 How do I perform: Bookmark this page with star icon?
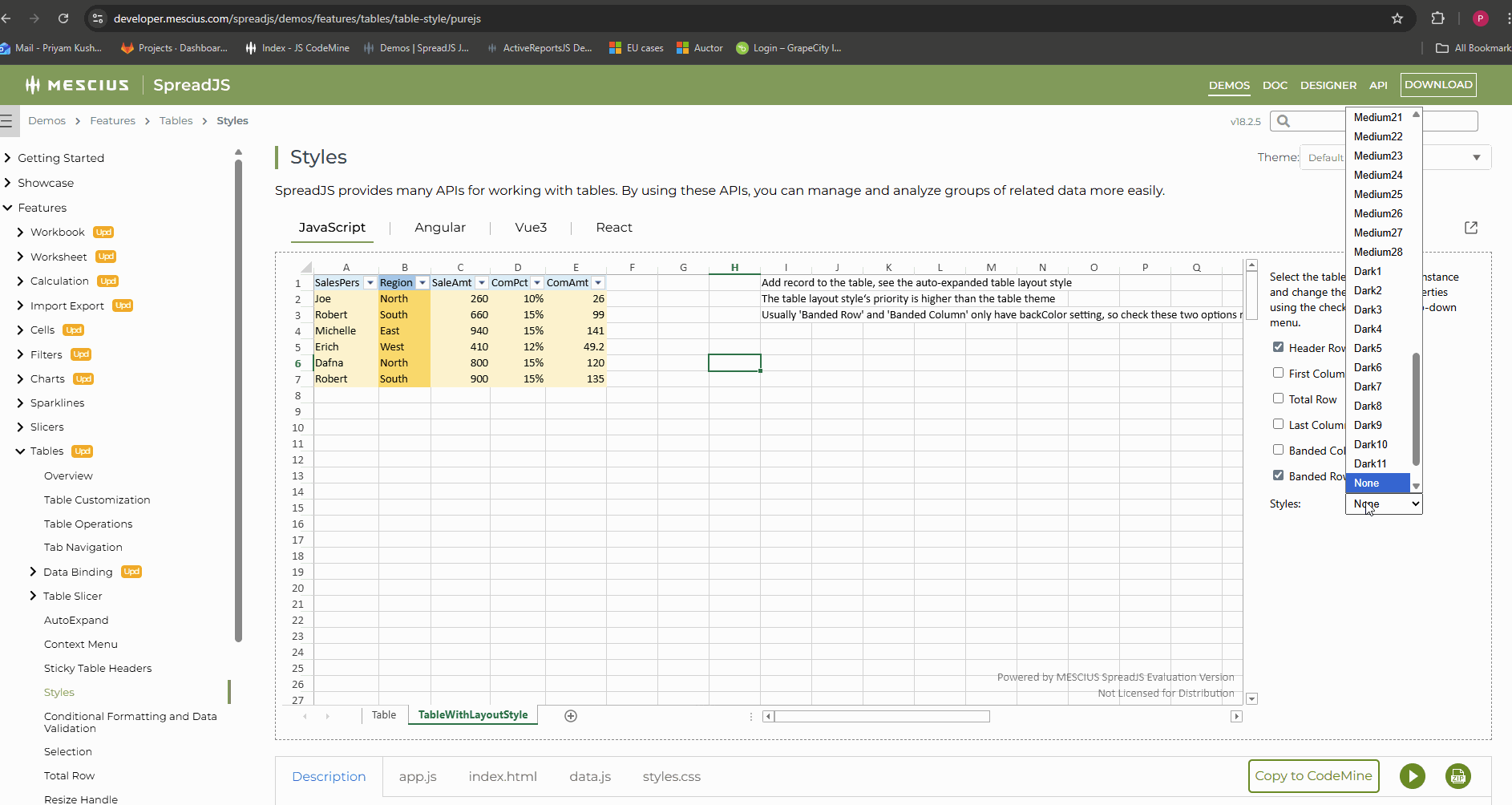pyautogui.click(x=1397, y=18)
